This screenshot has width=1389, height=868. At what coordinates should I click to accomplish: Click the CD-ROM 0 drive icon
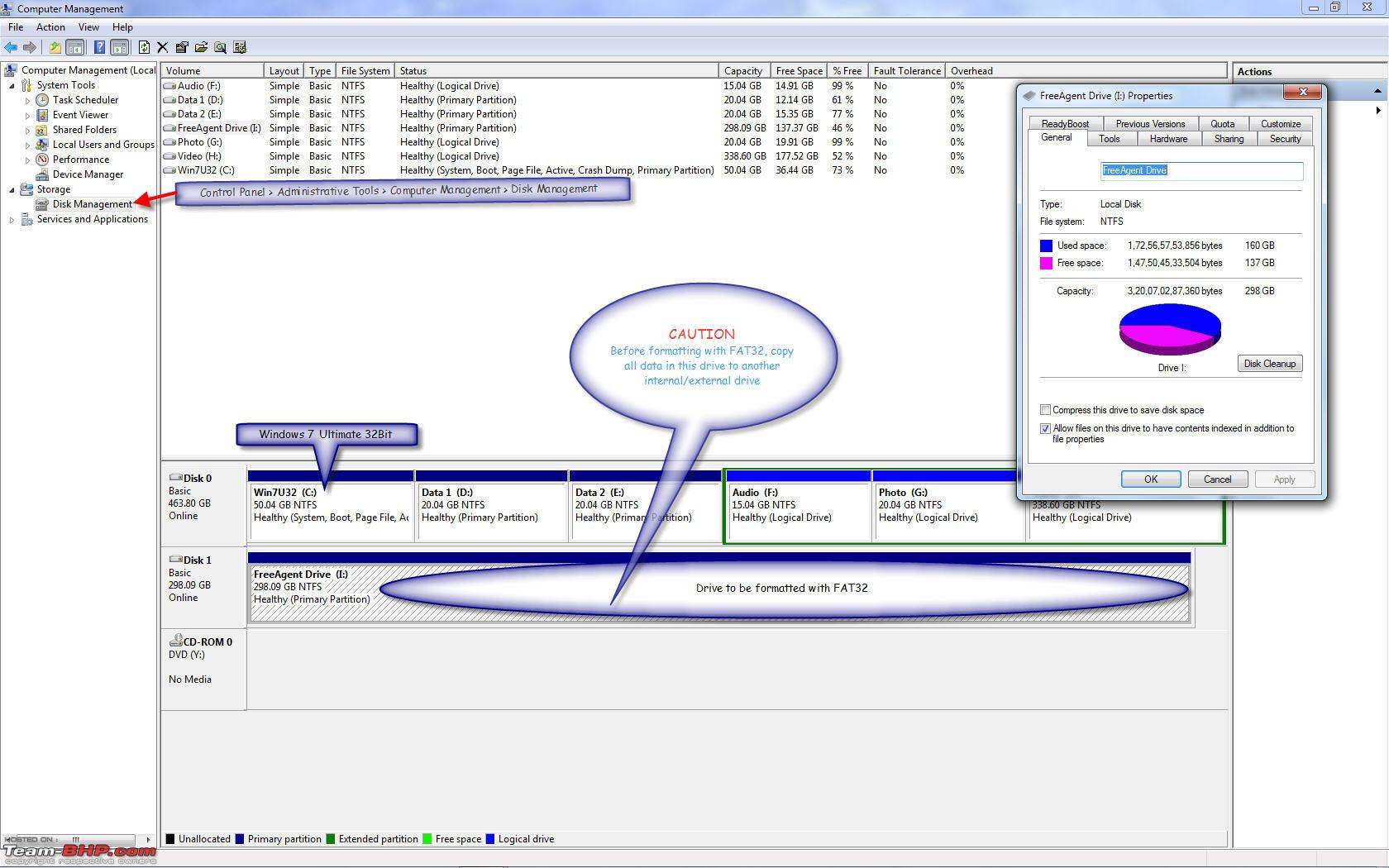tap(175, 641)
